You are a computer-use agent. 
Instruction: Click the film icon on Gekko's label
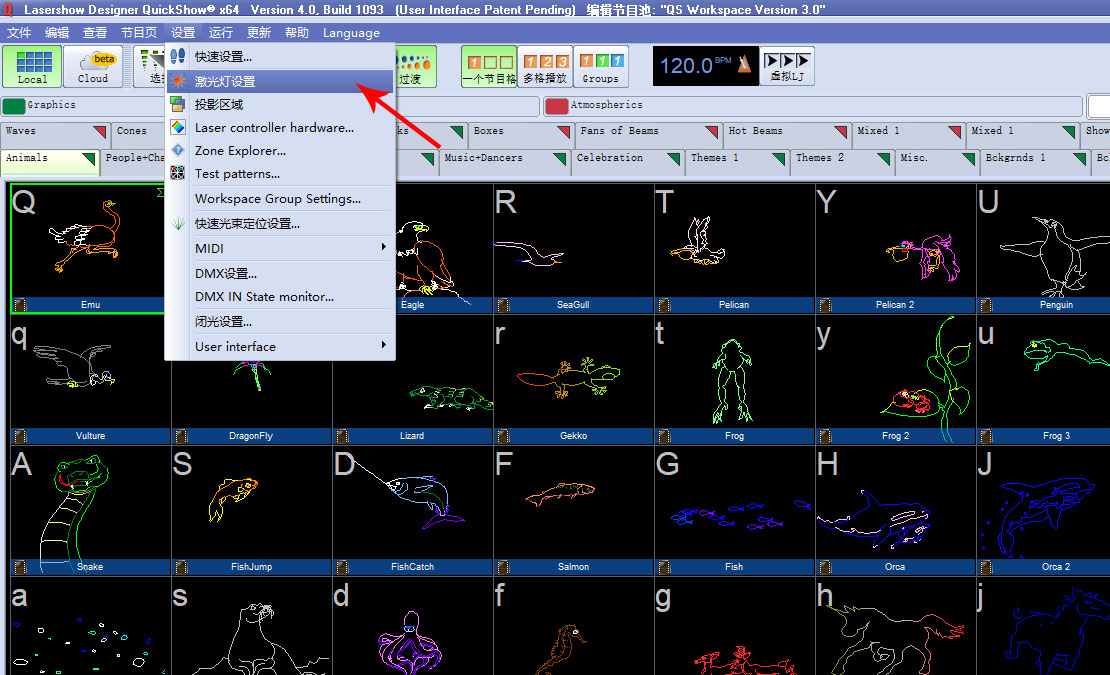tap(503, 436)
